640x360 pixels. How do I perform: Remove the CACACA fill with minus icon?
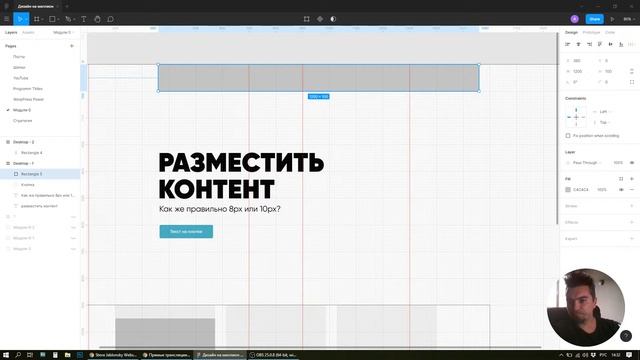click(x=632, y=190)
